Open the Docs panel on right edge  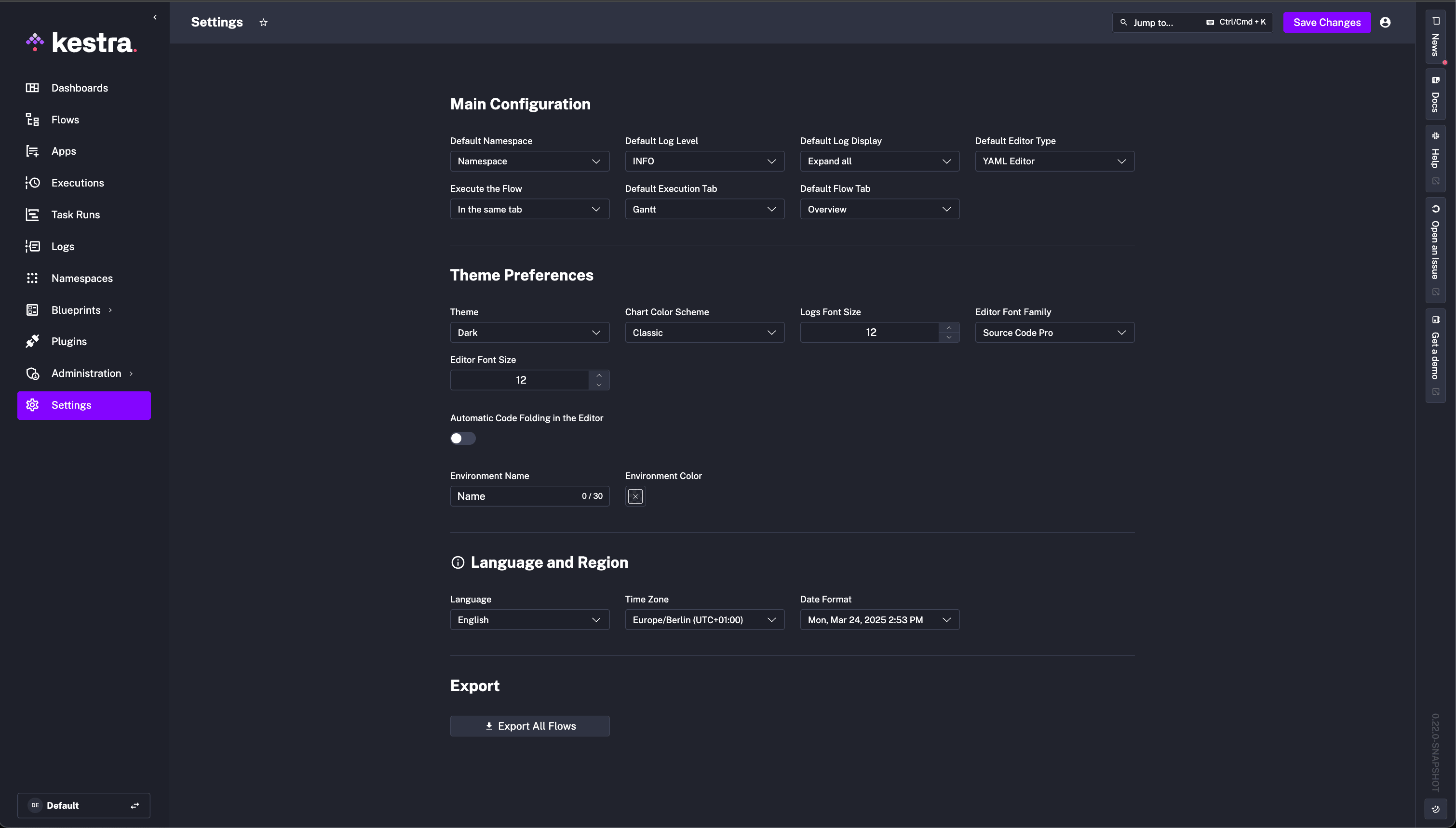pyautogui.click(x=1436, y=94)
